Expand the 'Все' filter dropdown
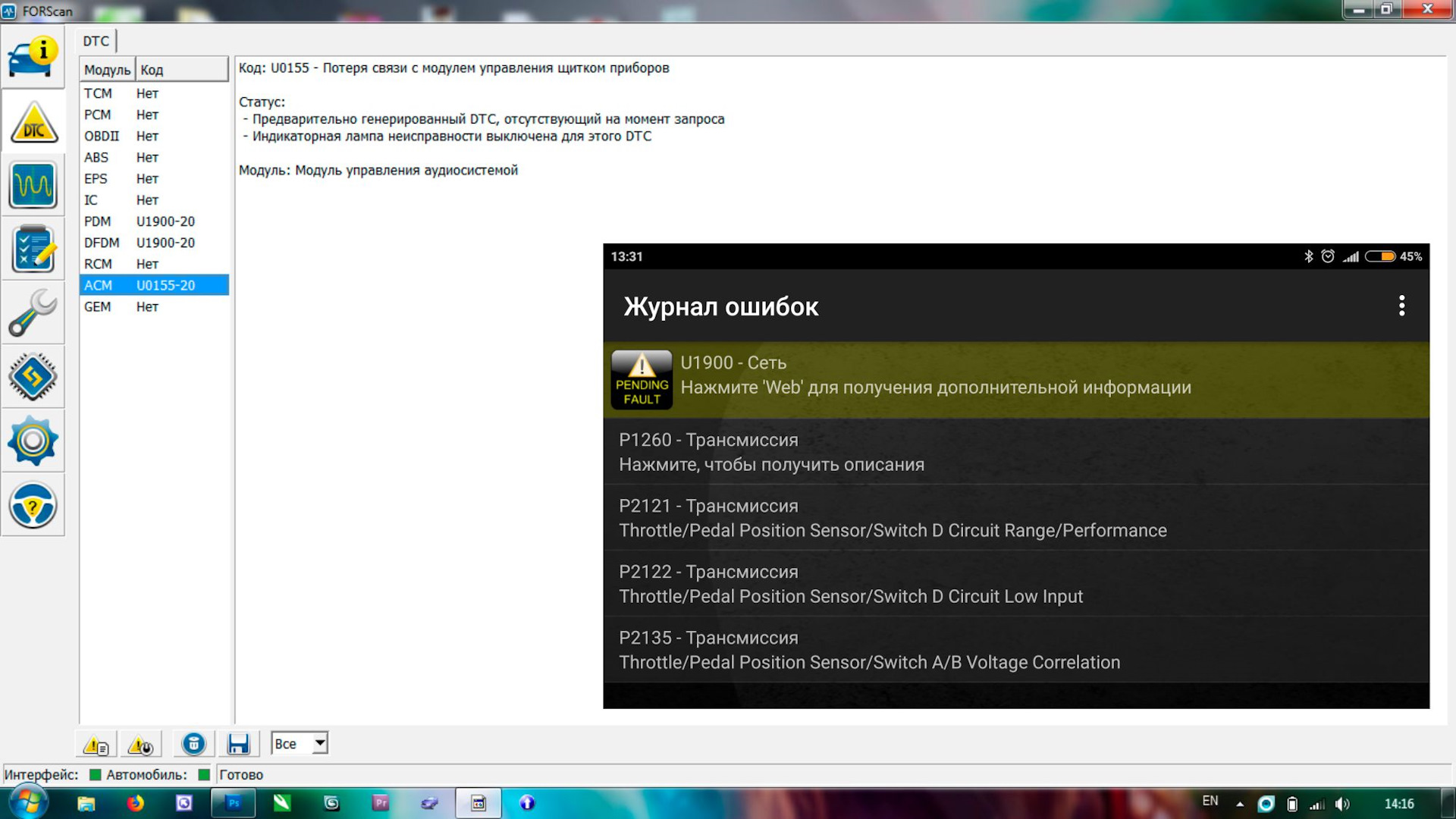1456x819 pixels. point(320,743)
